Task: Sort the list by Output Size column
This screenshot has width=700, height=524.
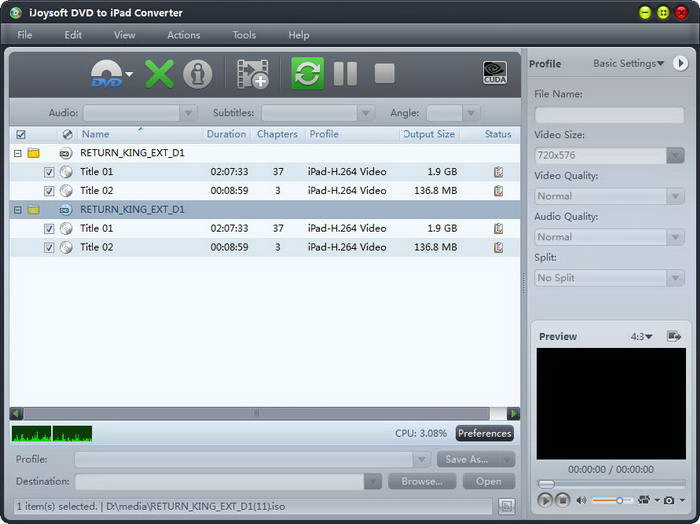Action: tap(429, 134)
